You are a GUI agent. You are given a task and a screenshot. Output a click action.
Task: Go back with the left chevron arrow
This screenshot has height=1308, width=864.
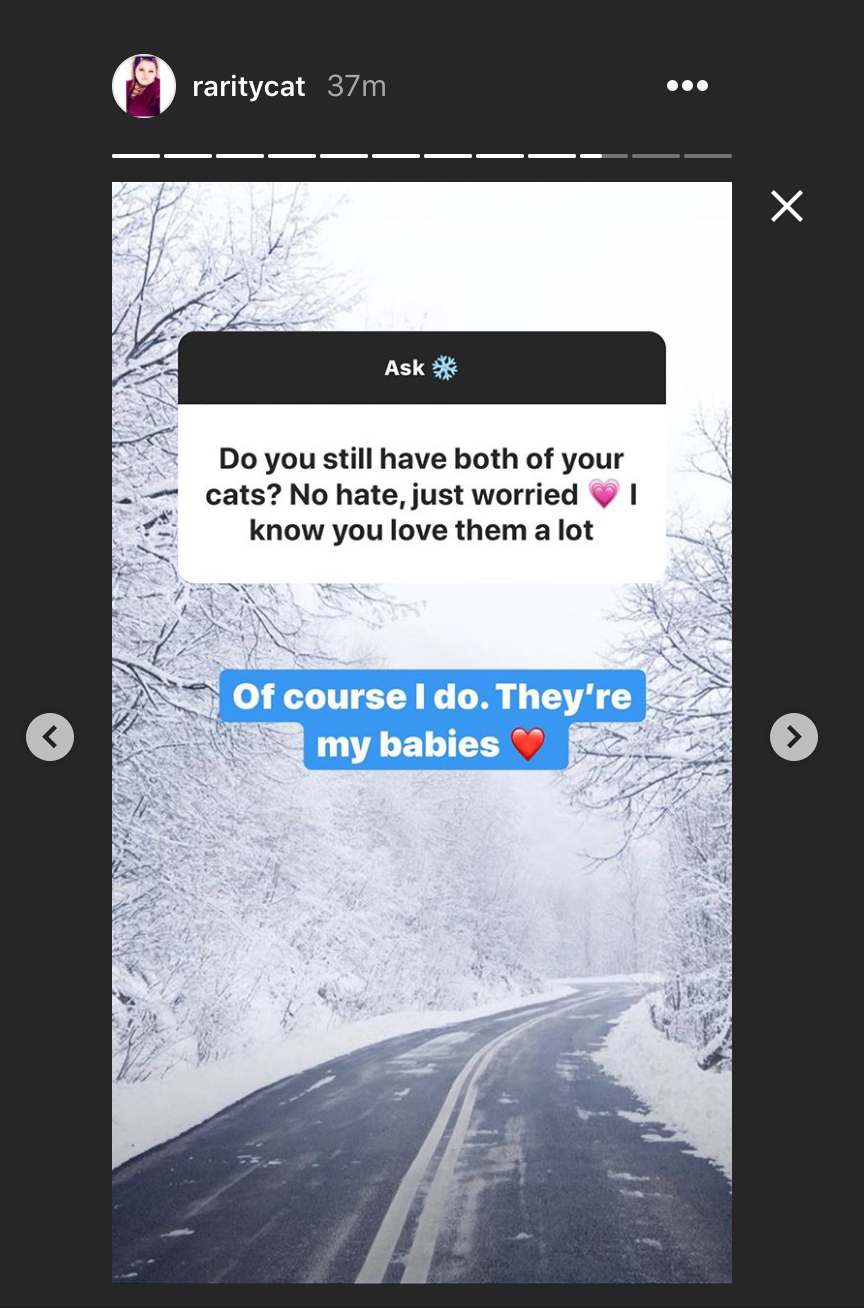[50, 737]
